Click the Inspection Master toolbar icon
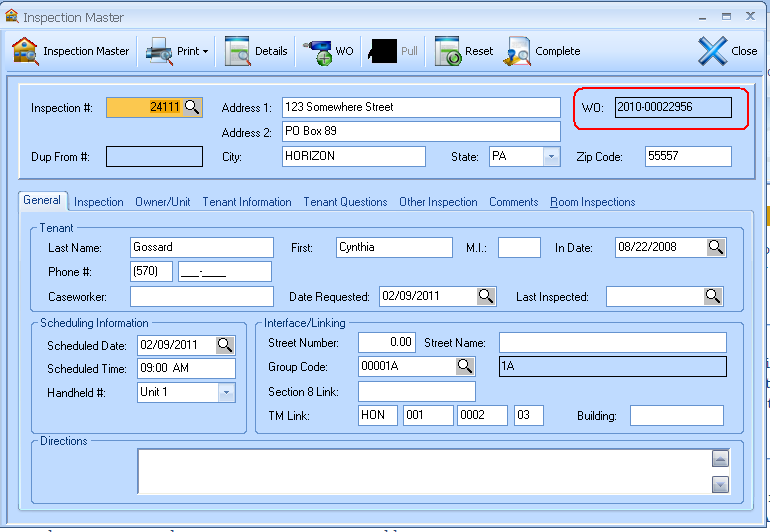 [x=25, y=51]
